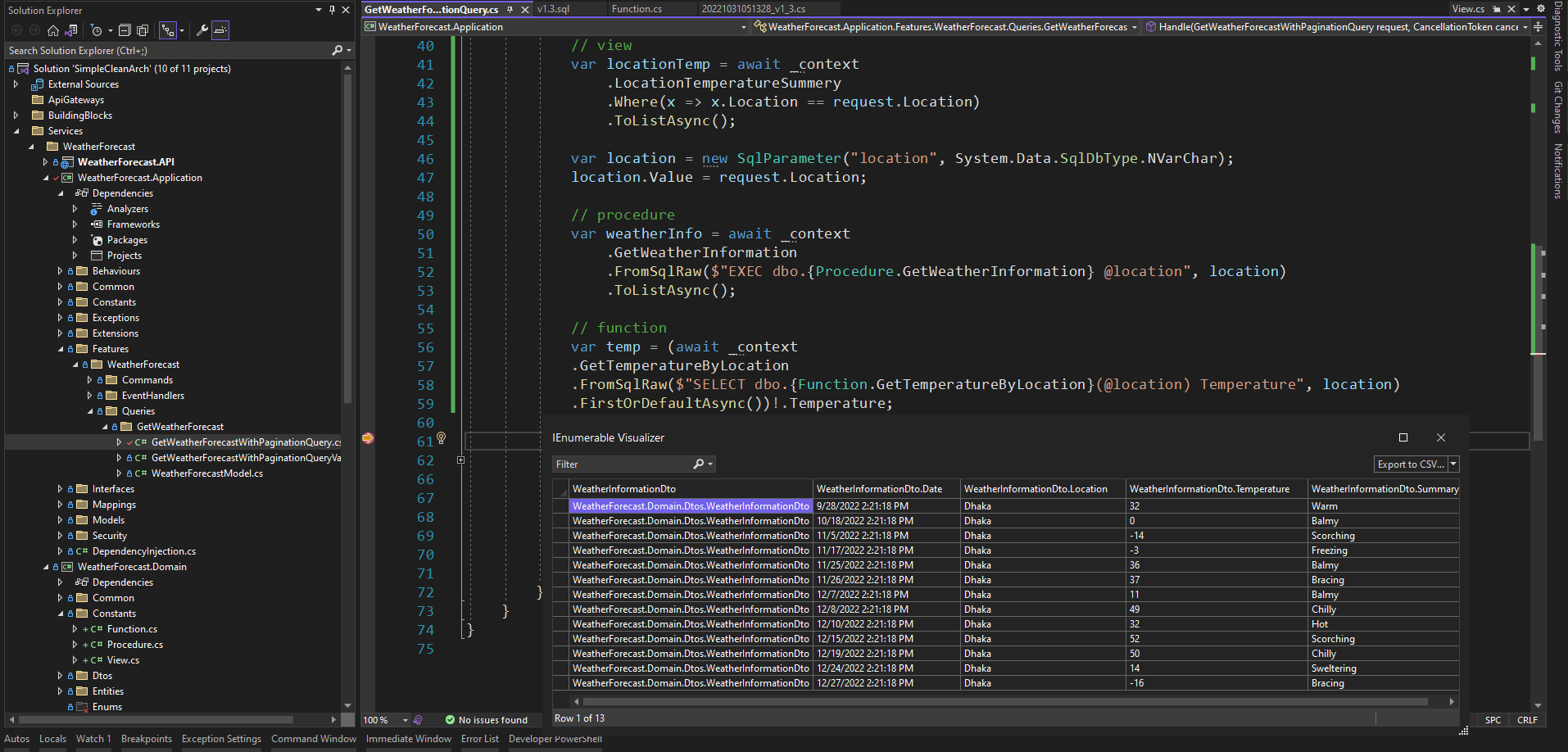Toggle pin on GetWeatherForecastWithPaginationQuery.cs tab

click(x=510, y=9)
